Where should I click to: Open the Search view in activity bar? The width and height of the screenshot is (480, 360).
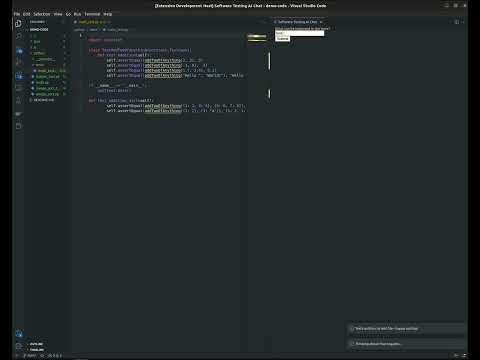(x=19, y=36)
